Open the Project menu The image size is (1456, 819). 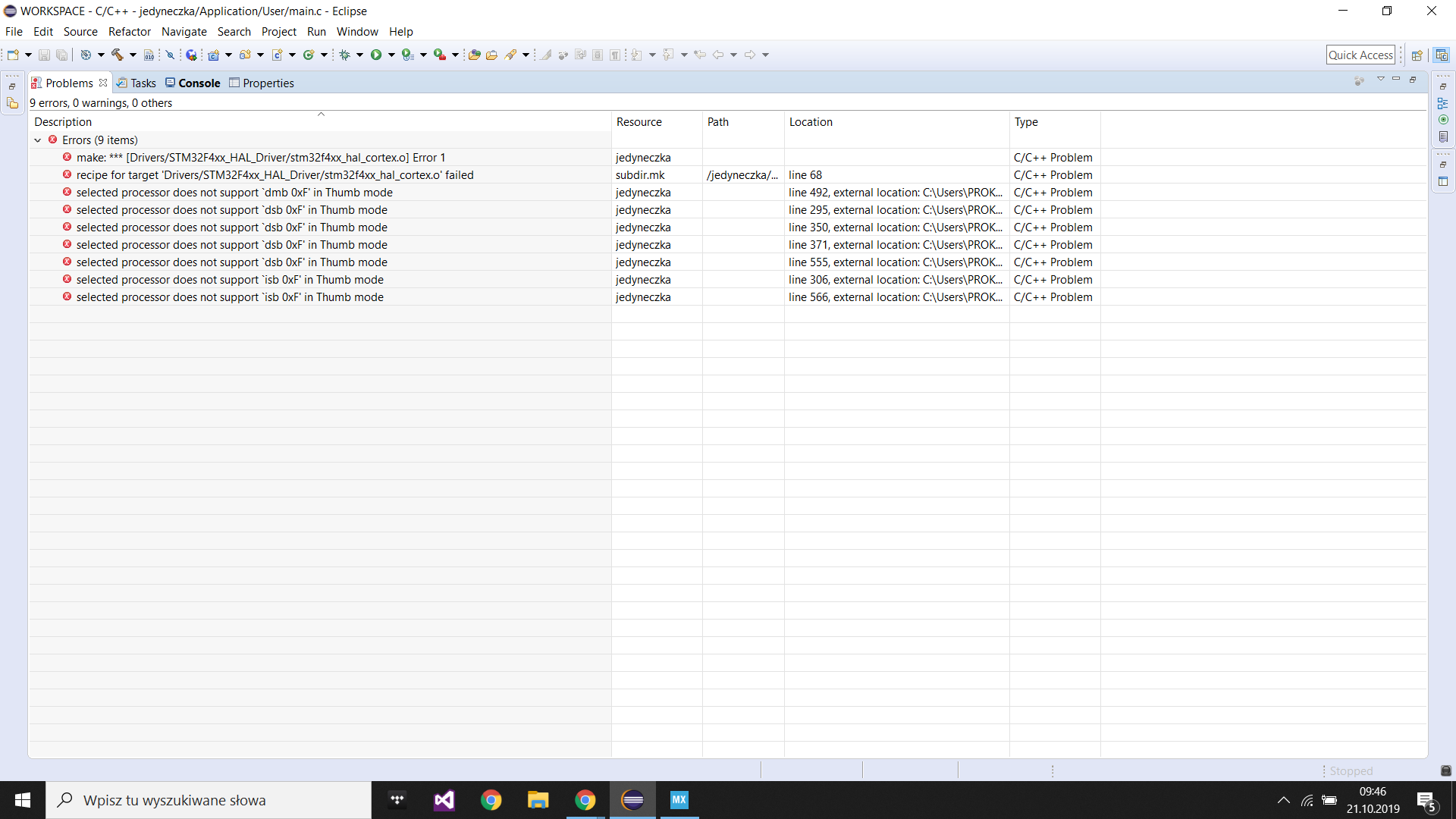279,32
